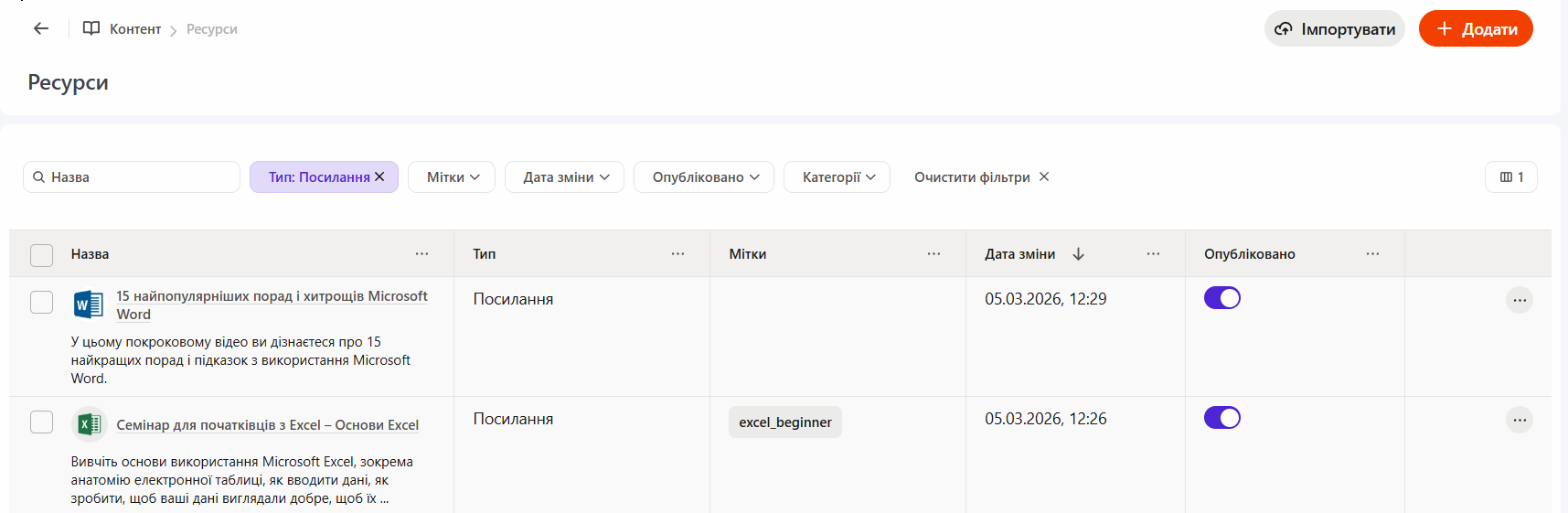Toggle select-all checkbox in table header
This screenshot has height=513, width=1568.
click(x=42, y=255)
